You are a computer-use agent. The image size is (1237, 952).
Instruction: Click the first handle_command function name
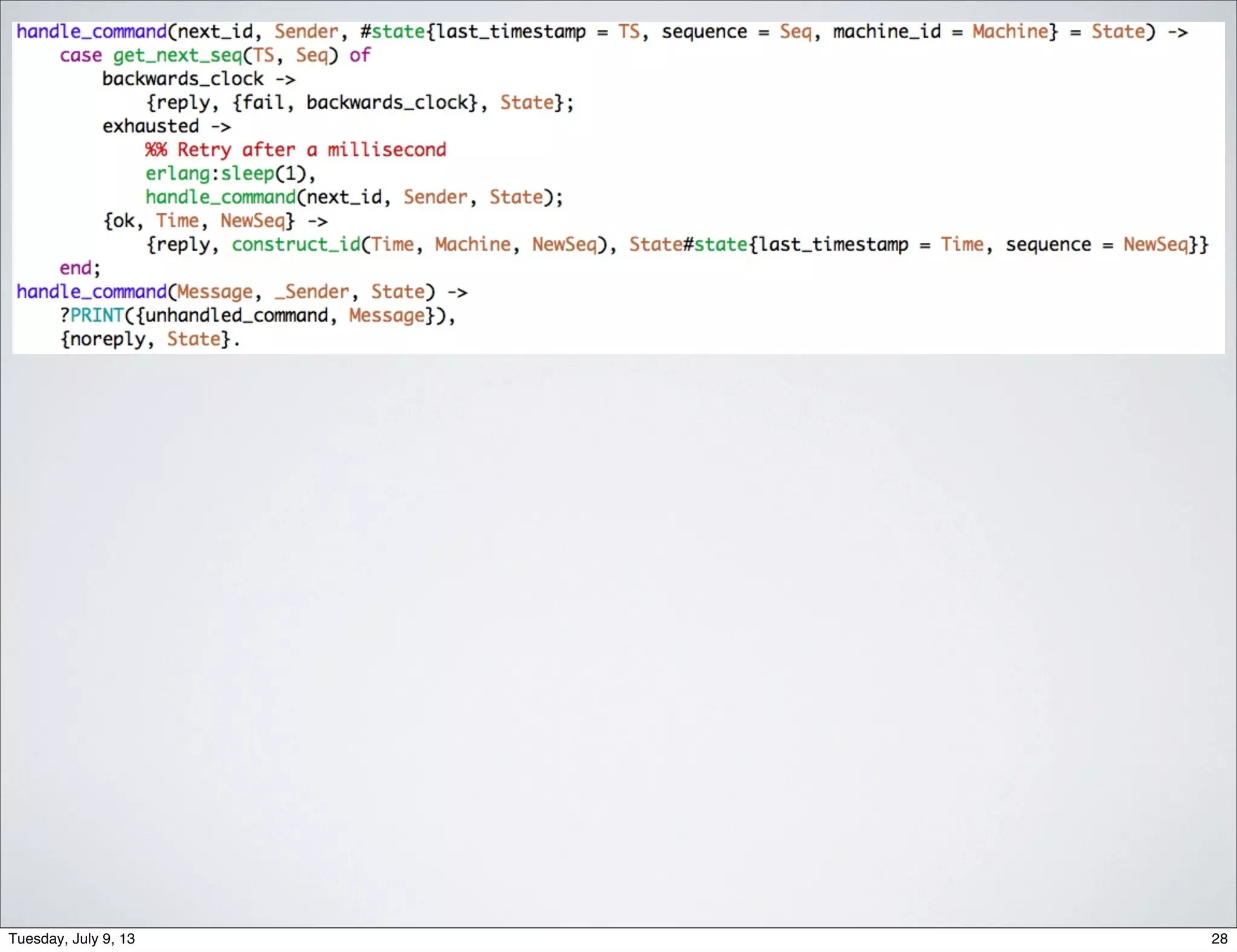[91, 31]
